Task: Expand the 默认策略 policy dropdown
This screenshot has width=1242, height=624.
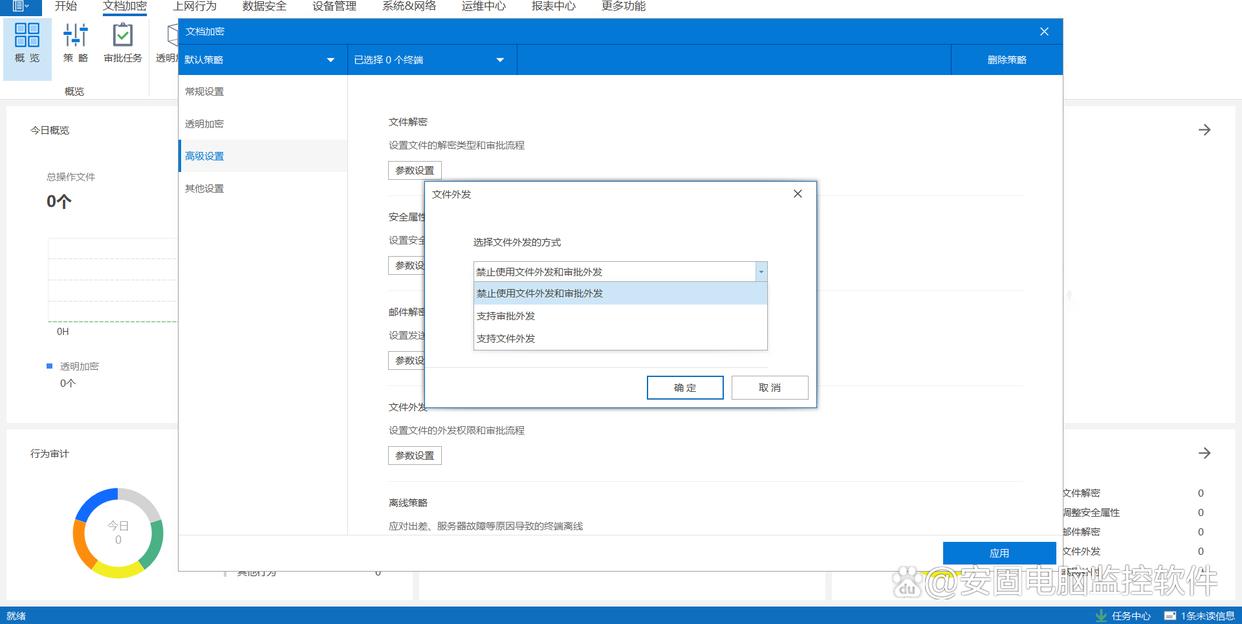Action: click(331, 60)
